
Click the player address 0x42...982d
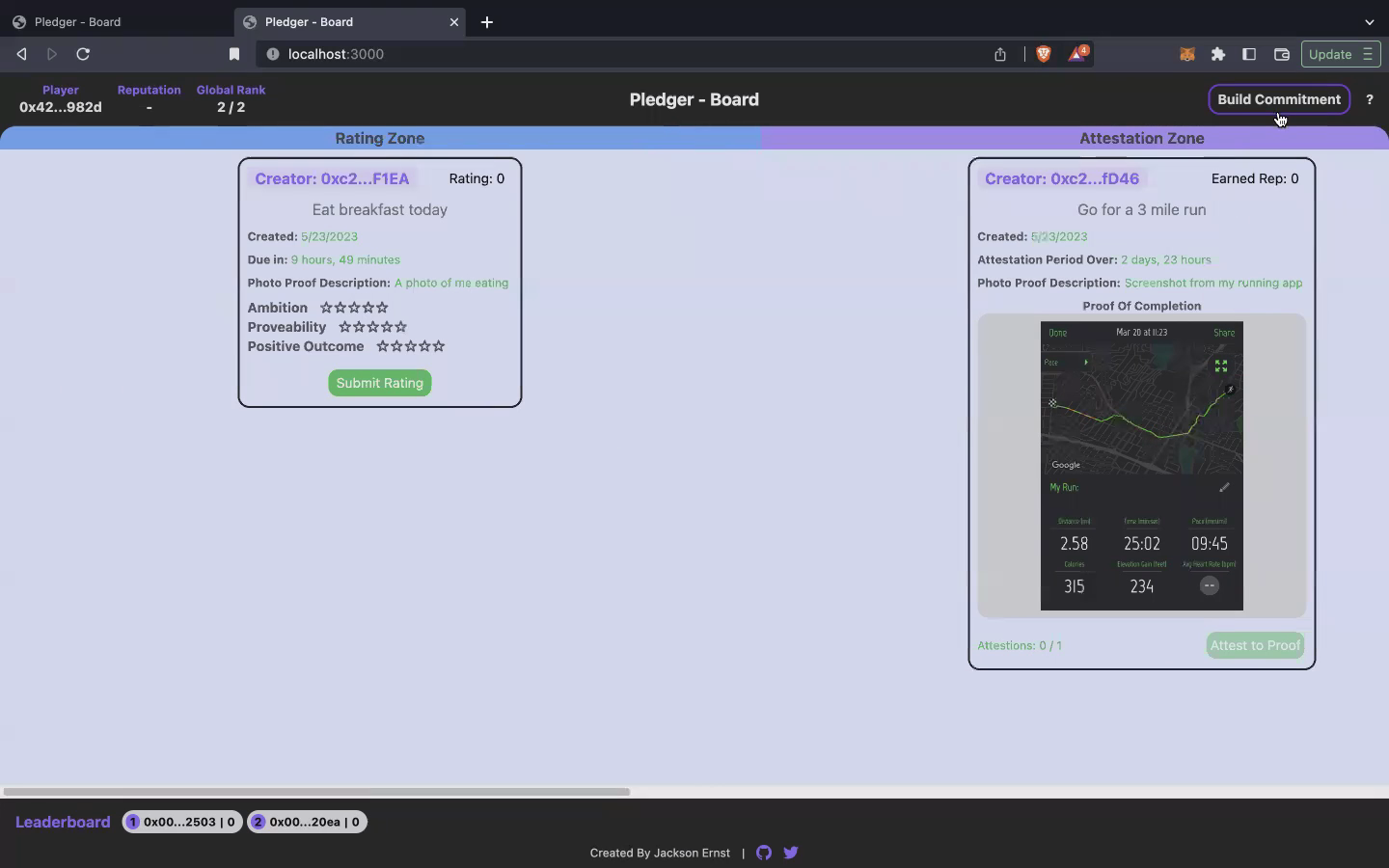click(x=61, y=107)
